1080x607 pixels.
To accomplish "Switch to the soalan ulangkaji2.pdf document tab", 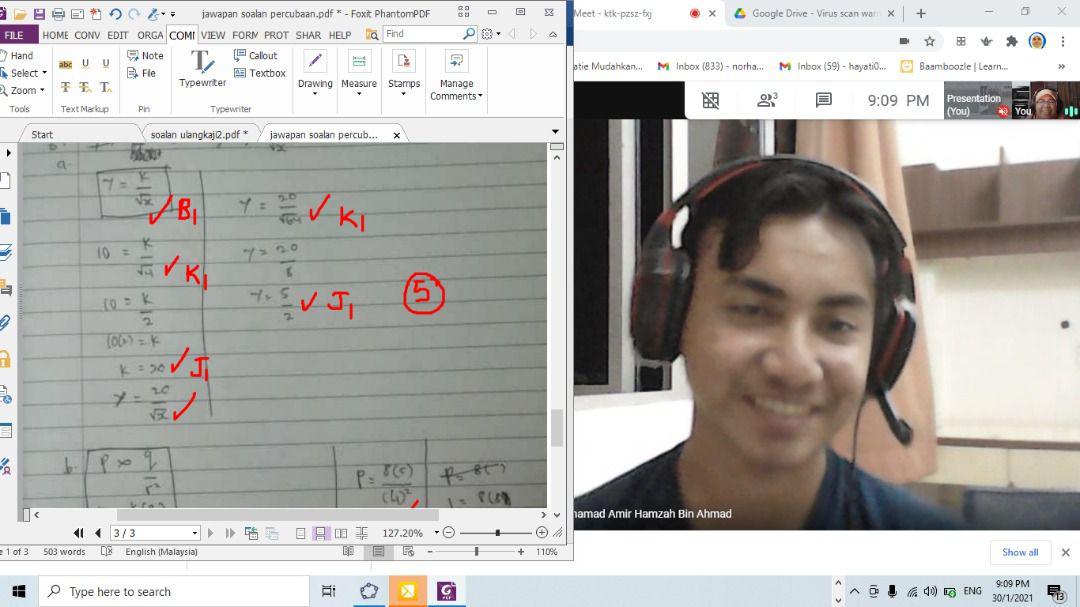I will (198, 134).
